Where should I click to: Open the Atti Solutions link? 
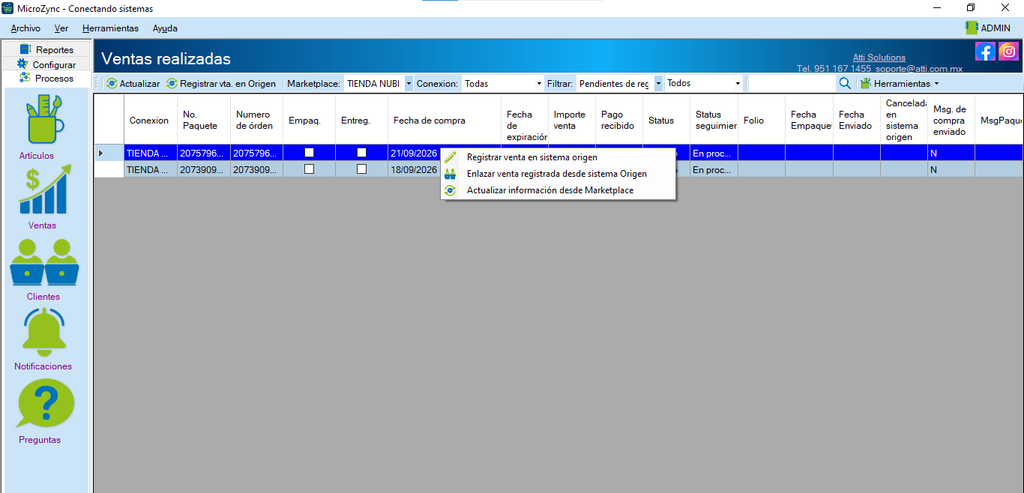(x=879, y=57)
